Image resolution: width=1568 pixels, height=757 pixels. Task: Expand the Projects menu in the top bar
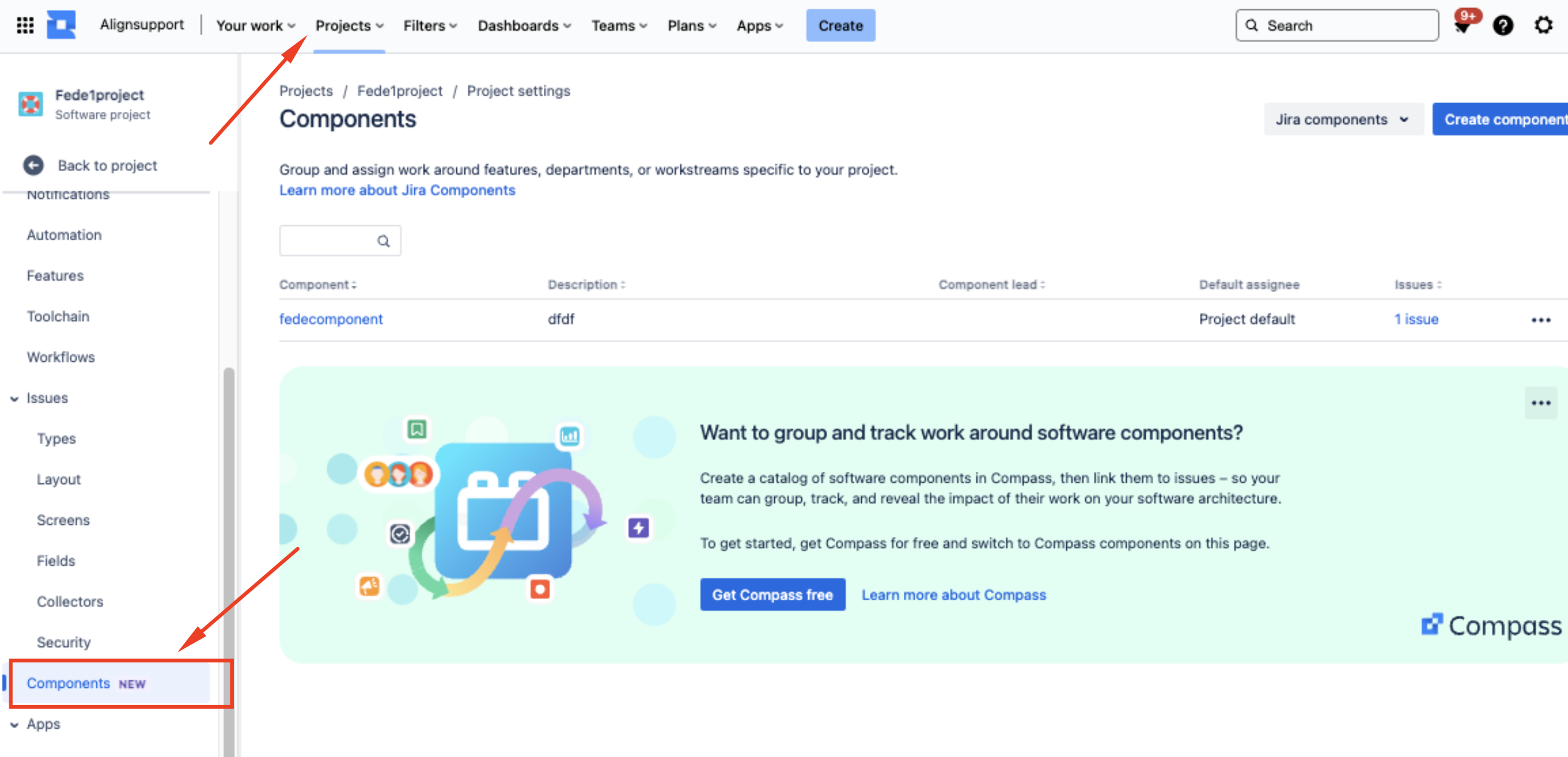349,26
